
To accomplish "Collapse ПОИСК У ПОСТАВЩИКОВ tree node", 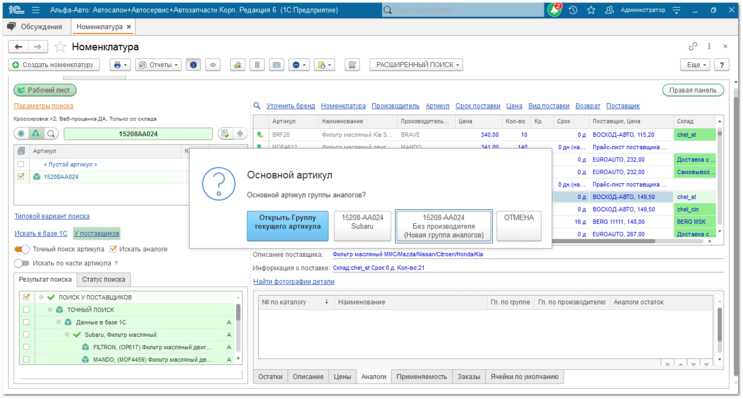I will click(41, 297).
